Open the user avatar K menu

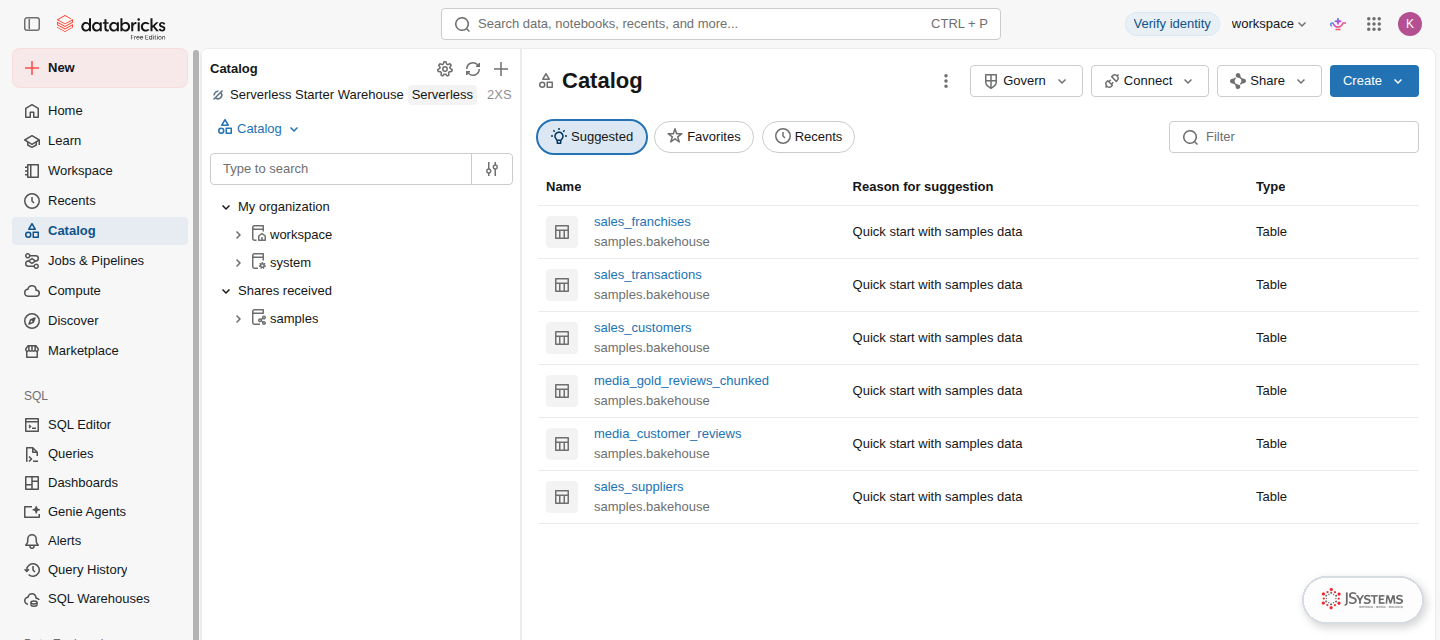click(x=1410, y=24)
